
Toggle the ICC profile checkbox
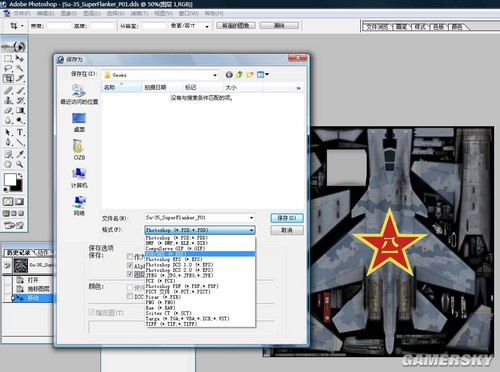[130, 296]
